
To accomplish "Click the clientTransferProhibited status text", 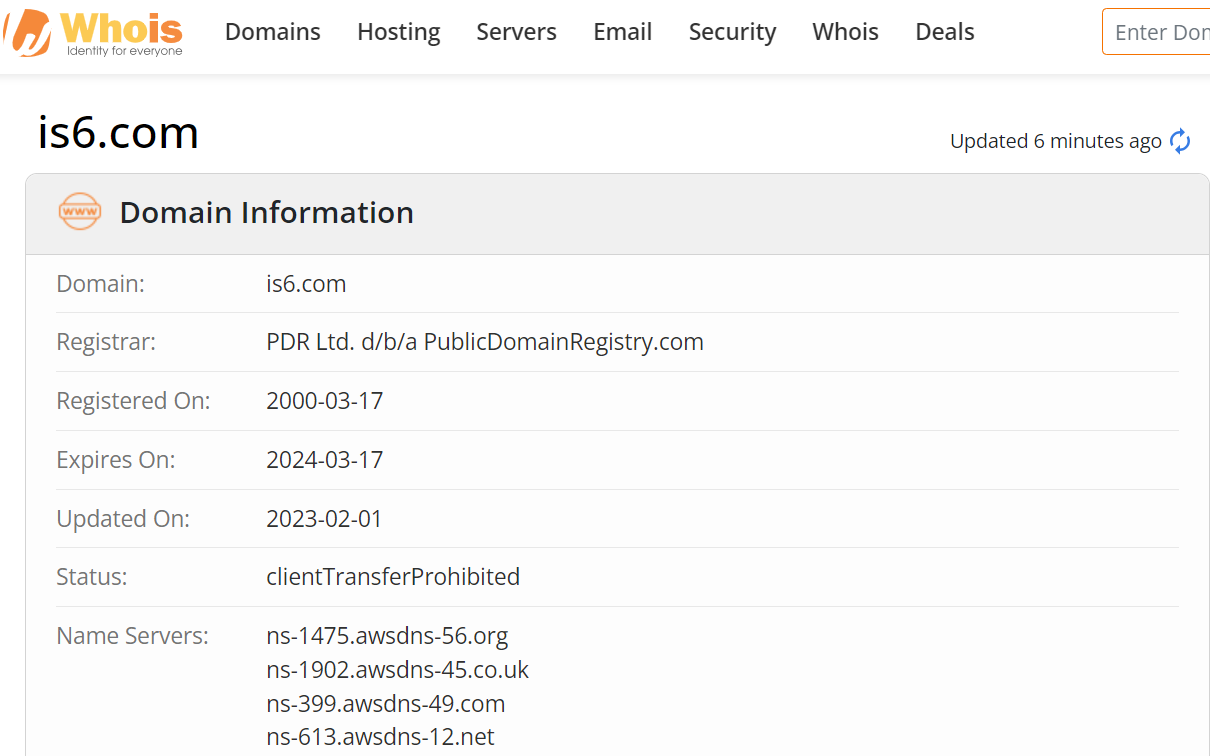I will [393, 577].
